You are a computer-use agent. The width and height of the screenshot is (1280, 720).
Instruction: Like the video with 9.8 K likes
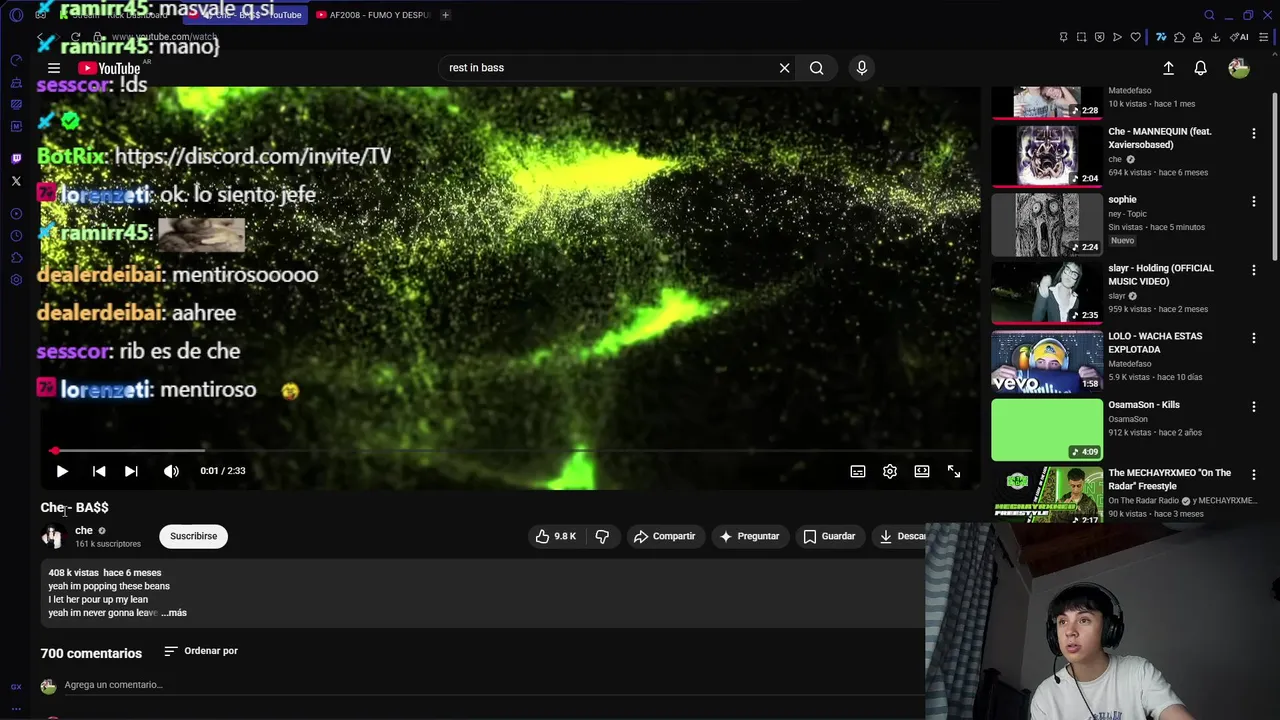[x=556, y=537]
